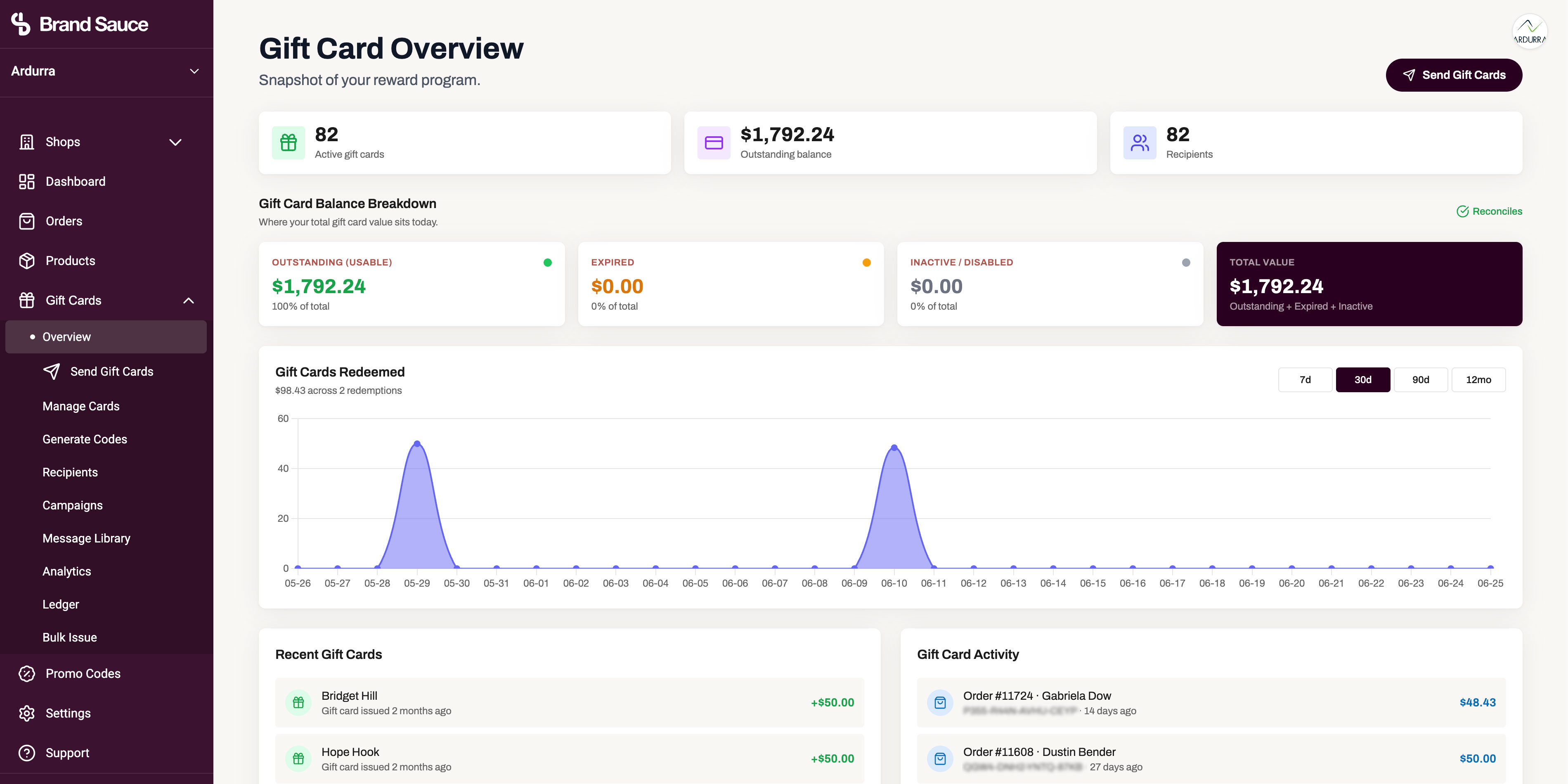The width and height of the screenshot is (1568, 784).
Task: Click the green gift icon on Active gift cards card
Action: (289, 142)
